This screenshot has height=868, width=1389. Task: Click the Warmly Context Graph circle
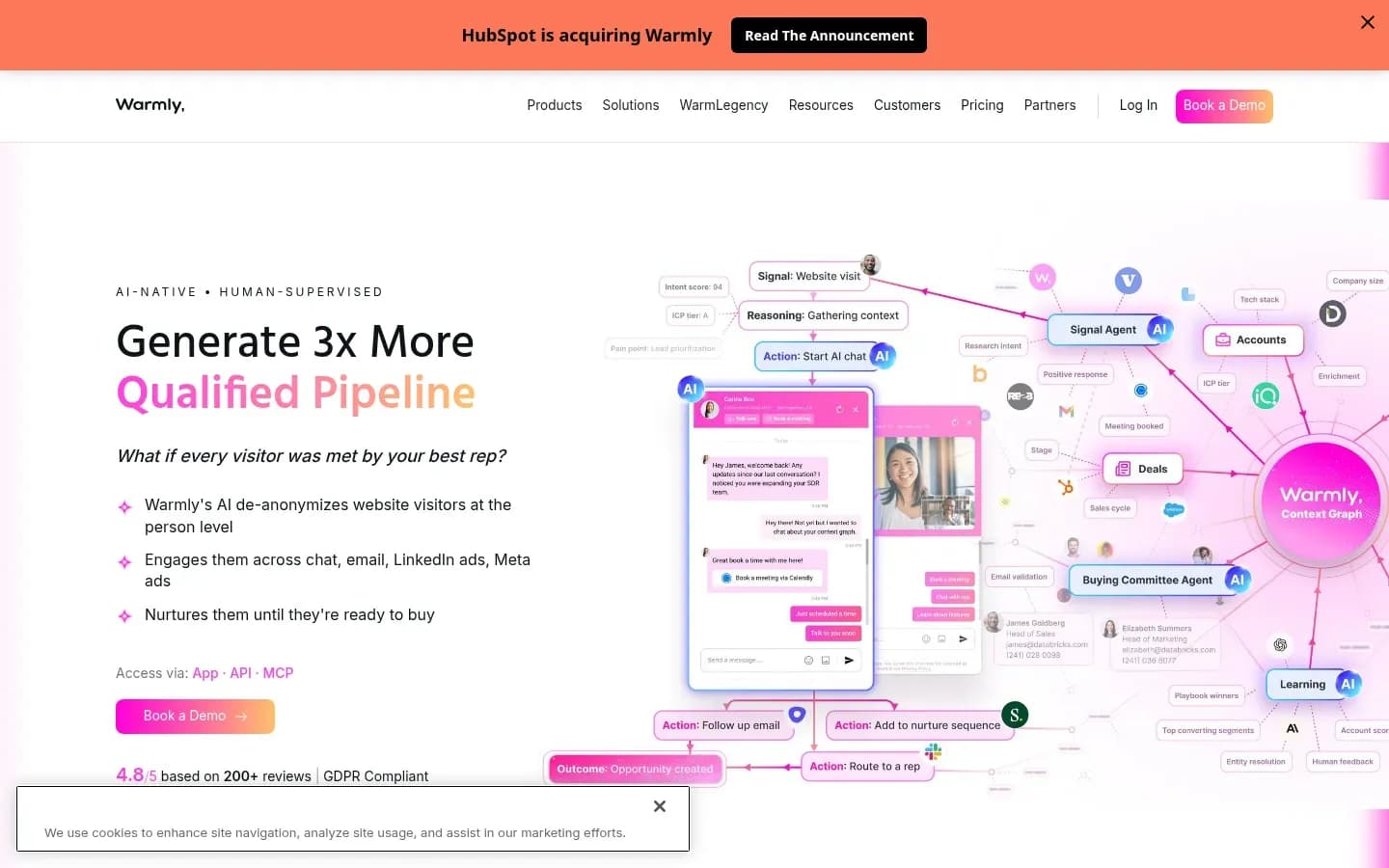tap(1321, 502)
